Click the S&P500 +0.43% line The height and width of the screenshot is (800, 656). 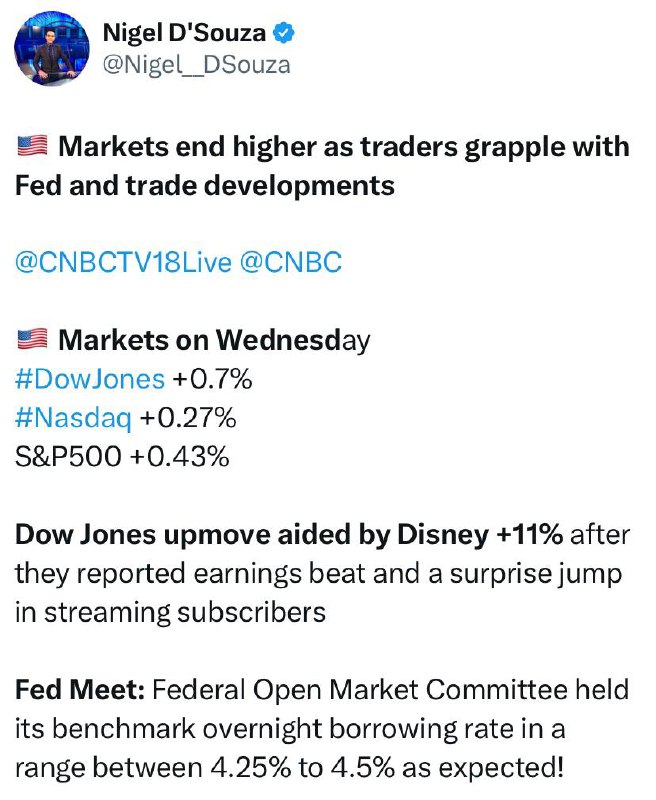pos(122,457)
